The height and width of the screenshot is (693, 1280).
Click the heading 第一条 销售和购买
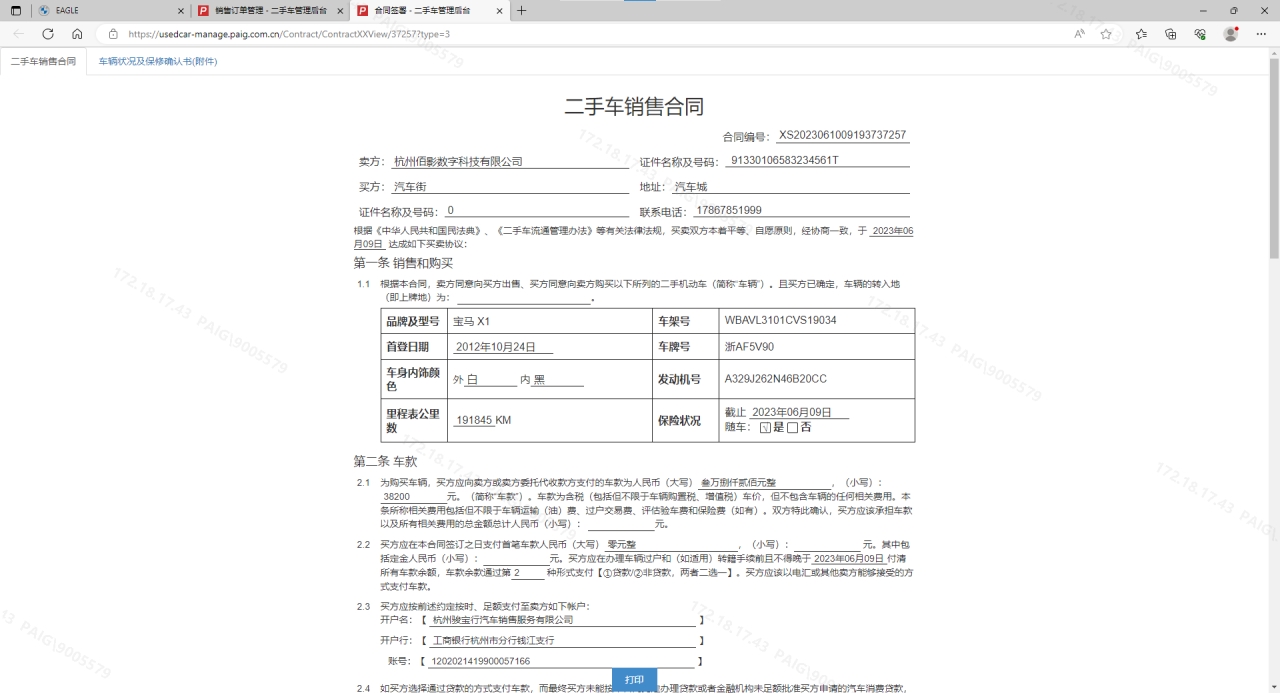[403, 263]
